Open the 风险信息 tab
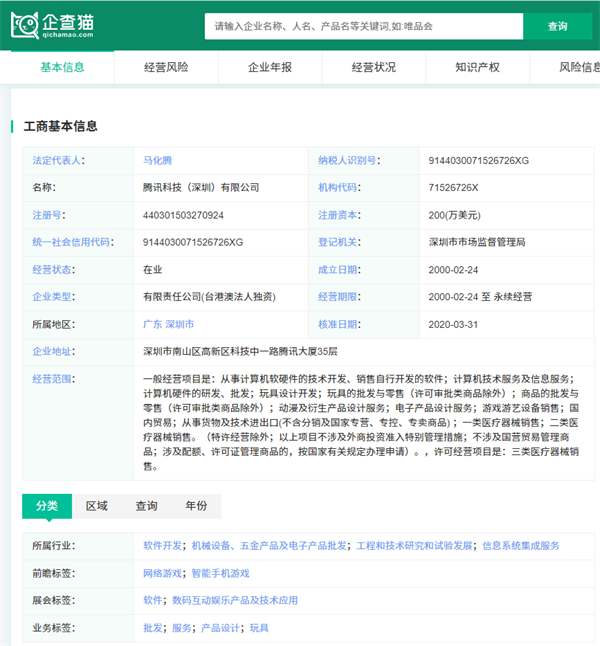Screen dimensions: 600x646 coord(578,67)
